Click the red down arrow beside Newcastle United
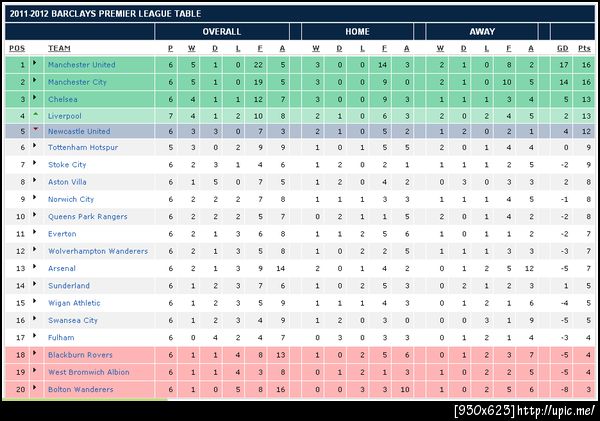Viewport: 600px width, 421px height. pyautogui.click(x=36, y=131)
